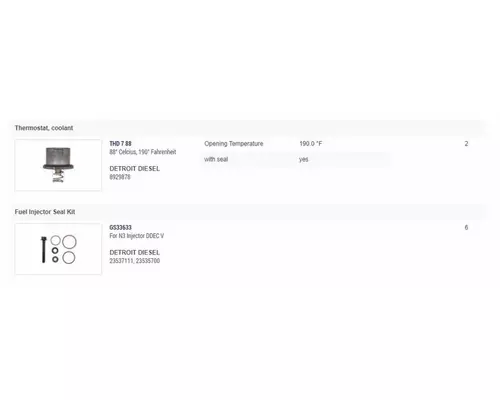The height and width of the screenshot is (400, 500).
Task: Click the quantity 6 for seal kit
Action: (x=466, y=228)
